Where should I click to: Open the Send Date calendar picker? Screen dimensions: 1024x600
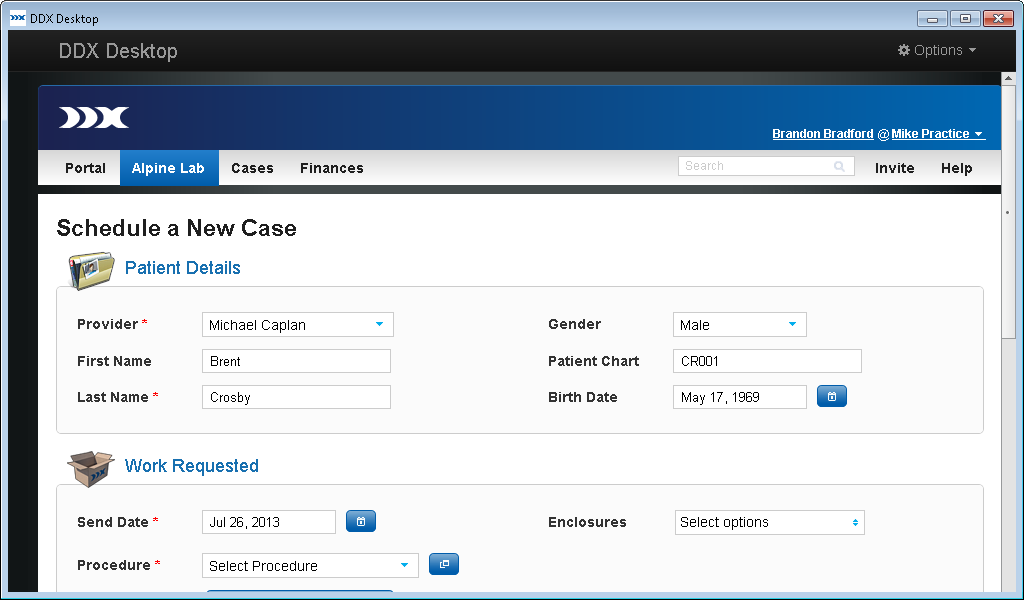tap(361, 521)
